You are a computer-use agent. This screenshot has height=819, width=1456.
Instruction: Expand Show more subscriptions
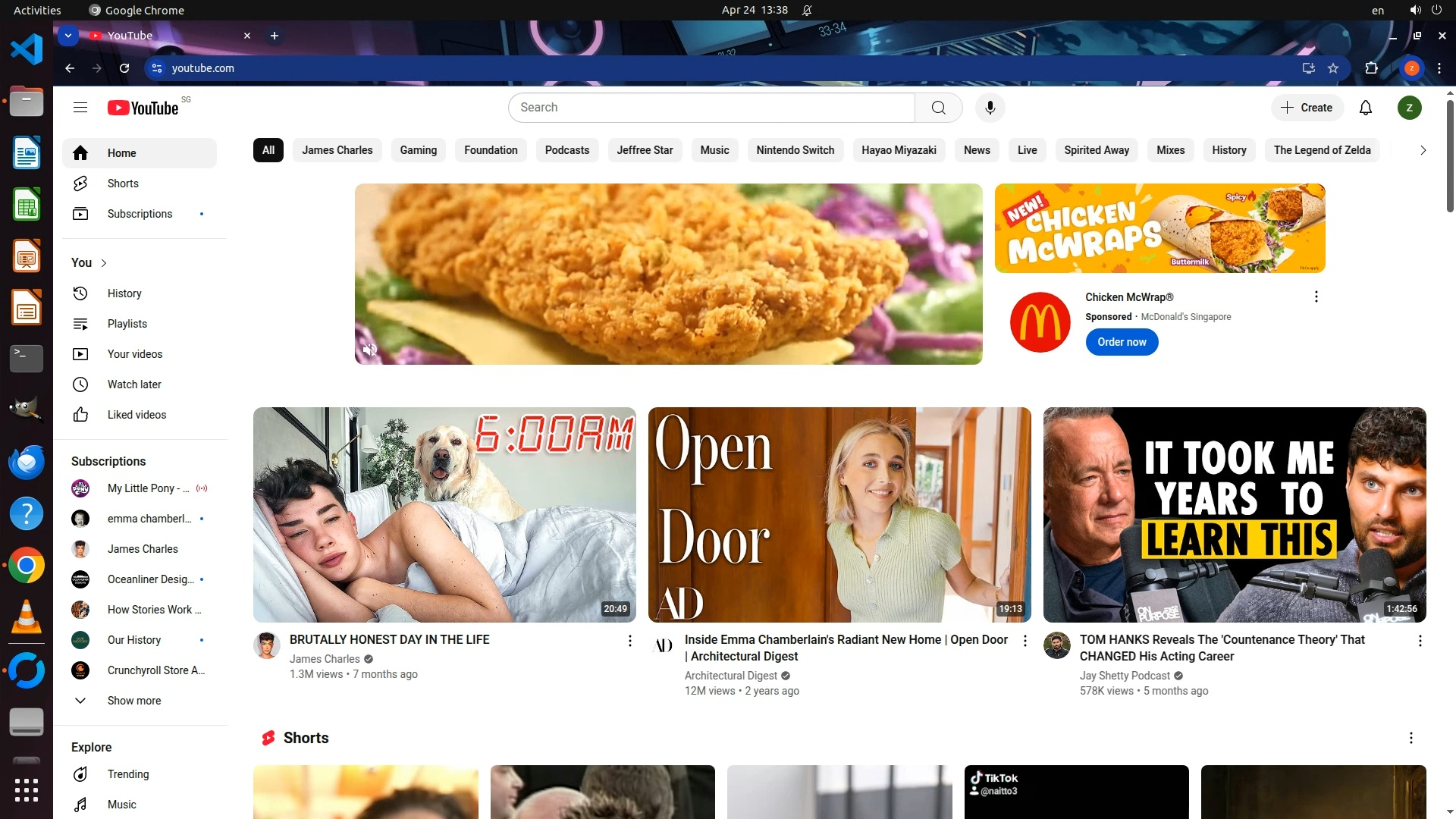pos(133,701)
